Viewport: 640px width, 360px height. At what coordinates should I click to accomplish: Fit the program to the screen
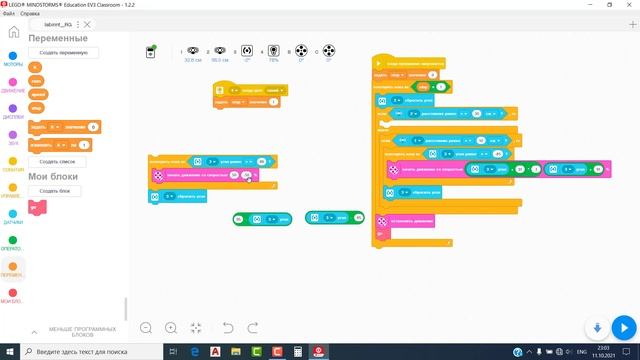(x=196, y=328)
